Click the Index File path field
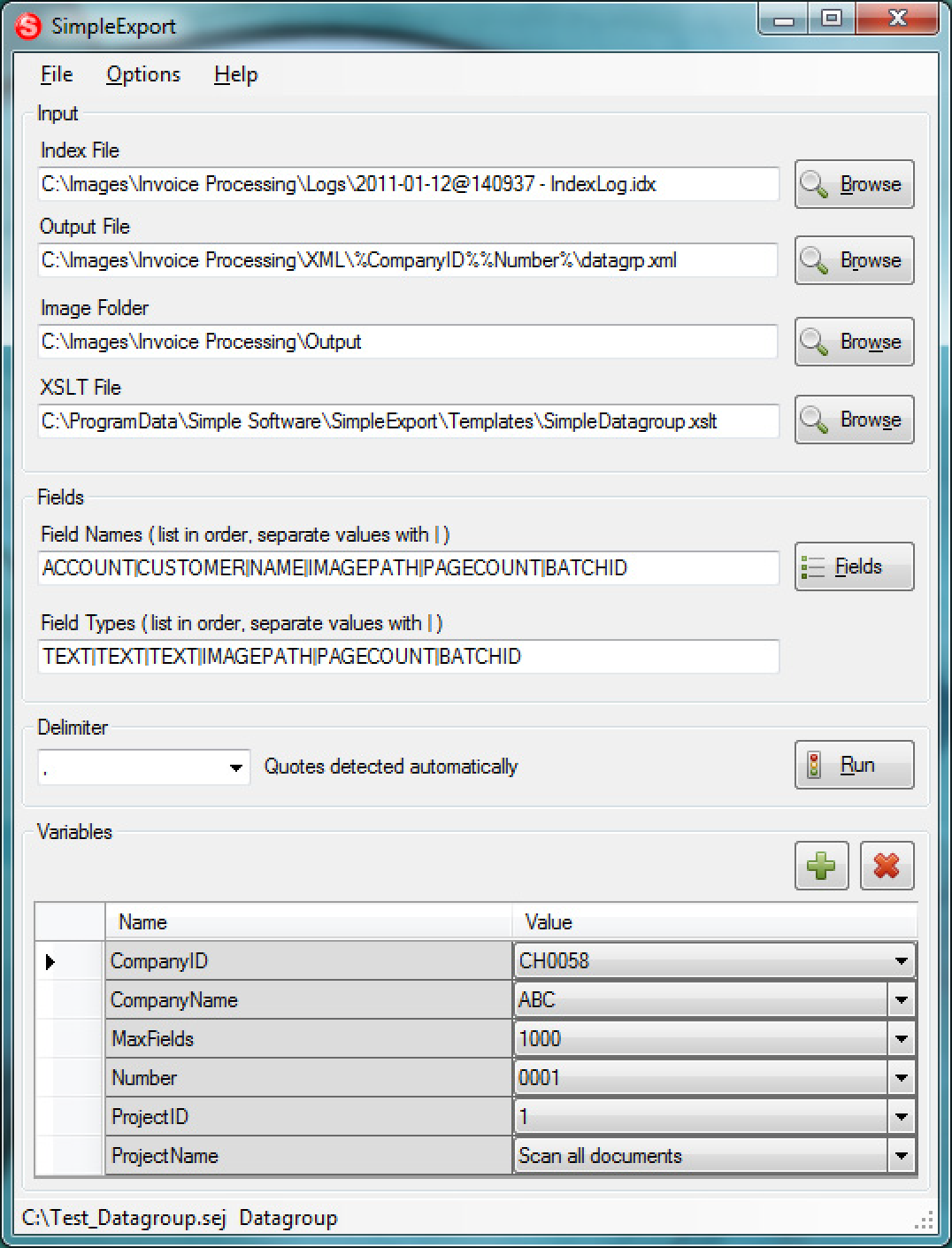952x1248 pixels. (408, 184)
